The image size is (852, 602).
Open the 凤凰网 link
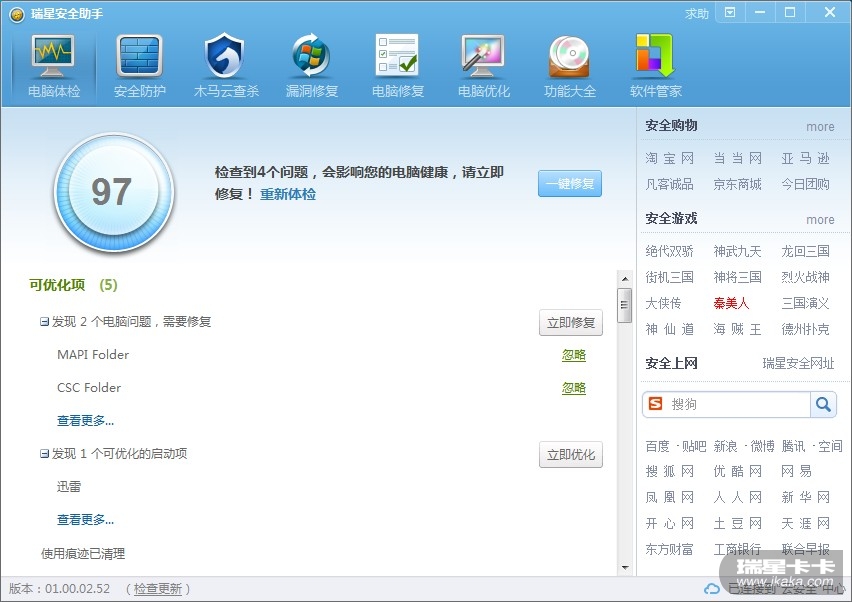coord(669,497)
